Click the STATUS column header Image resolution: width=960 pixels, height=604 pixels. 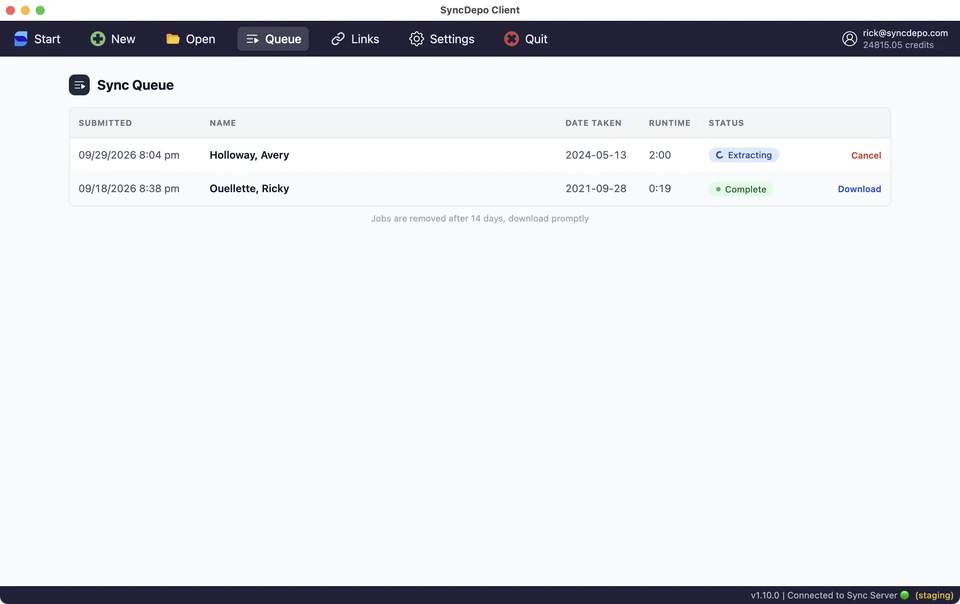click(x=726, y=123)
